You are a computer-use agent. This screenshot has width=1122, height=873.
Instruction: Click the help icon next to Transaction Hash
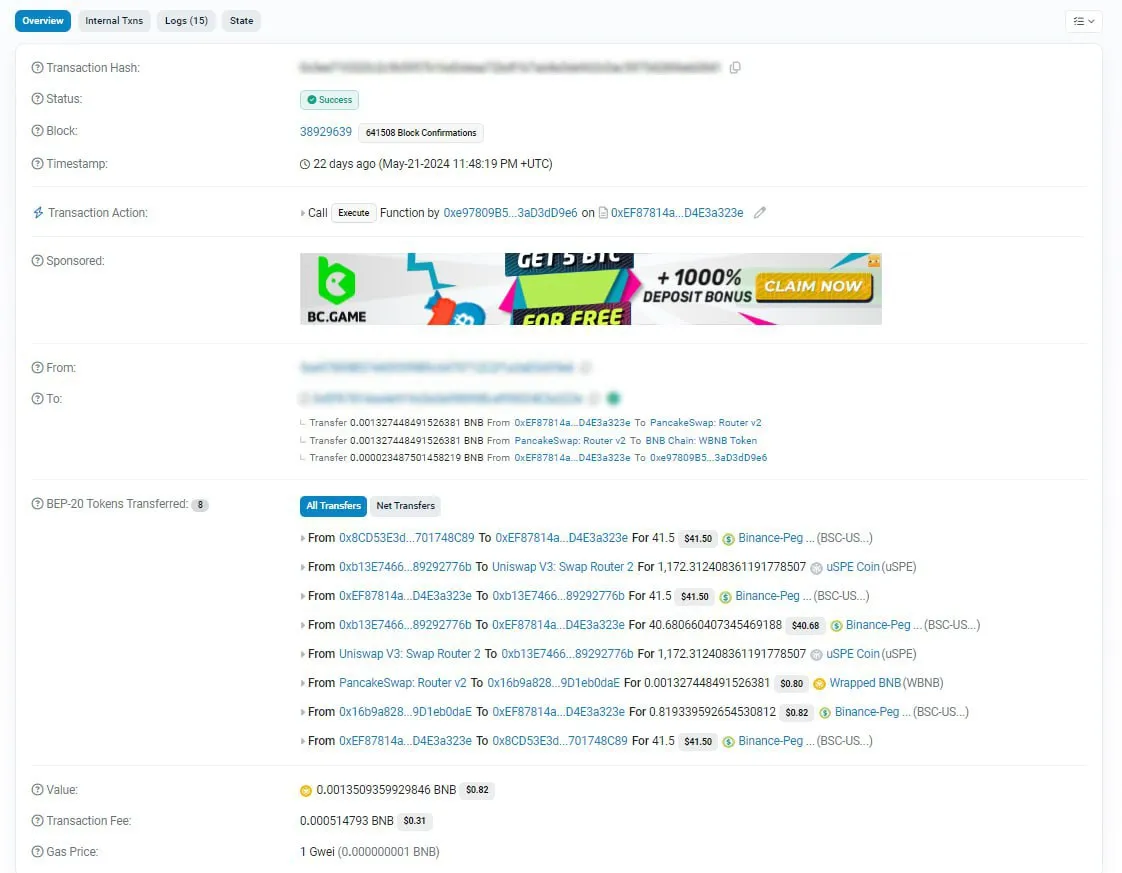click(37, 68)
